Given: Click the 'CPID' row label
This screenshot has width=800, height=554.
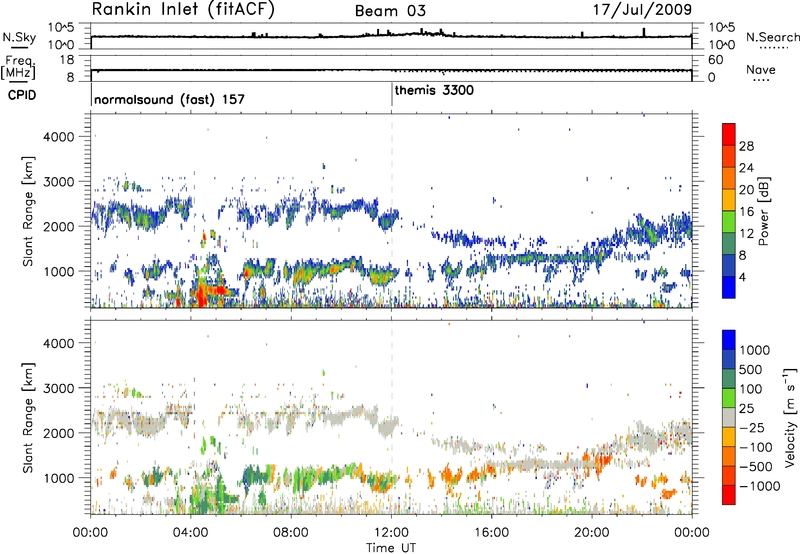Looking at the screenshot, I should pos(22,95).
